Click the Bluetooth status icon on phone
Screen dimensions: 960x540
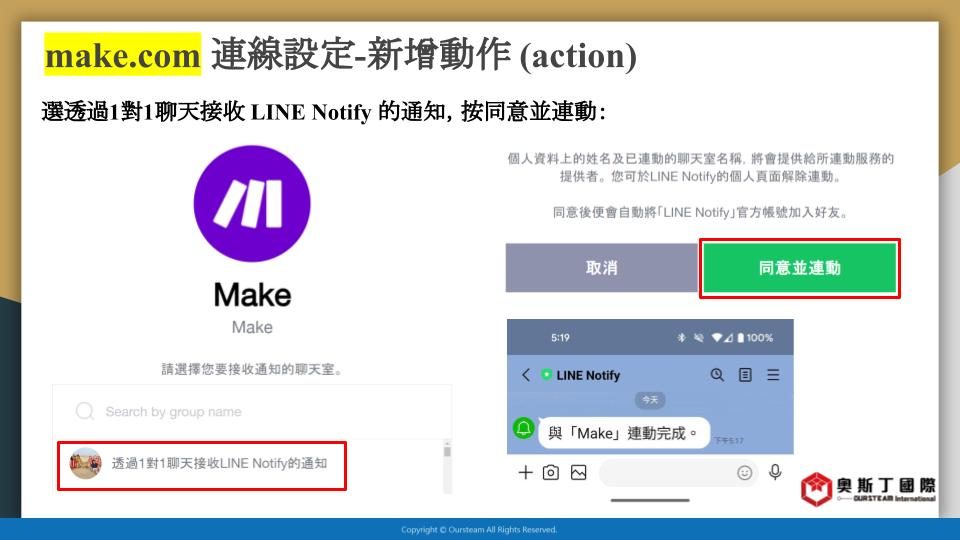(x=681, y=337)
